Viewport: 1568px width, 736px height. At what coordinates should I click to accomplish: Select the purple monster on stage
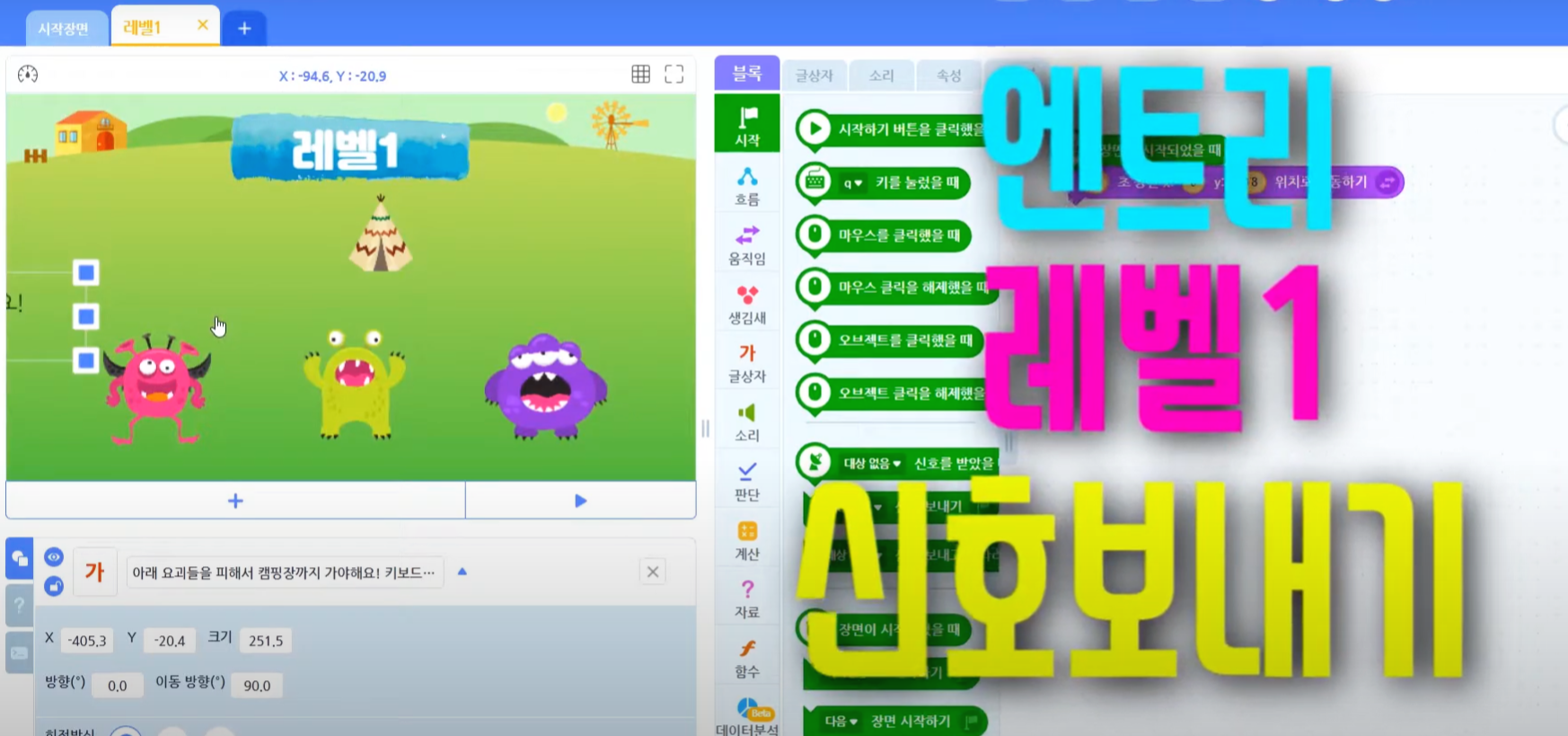click(545, 386)
